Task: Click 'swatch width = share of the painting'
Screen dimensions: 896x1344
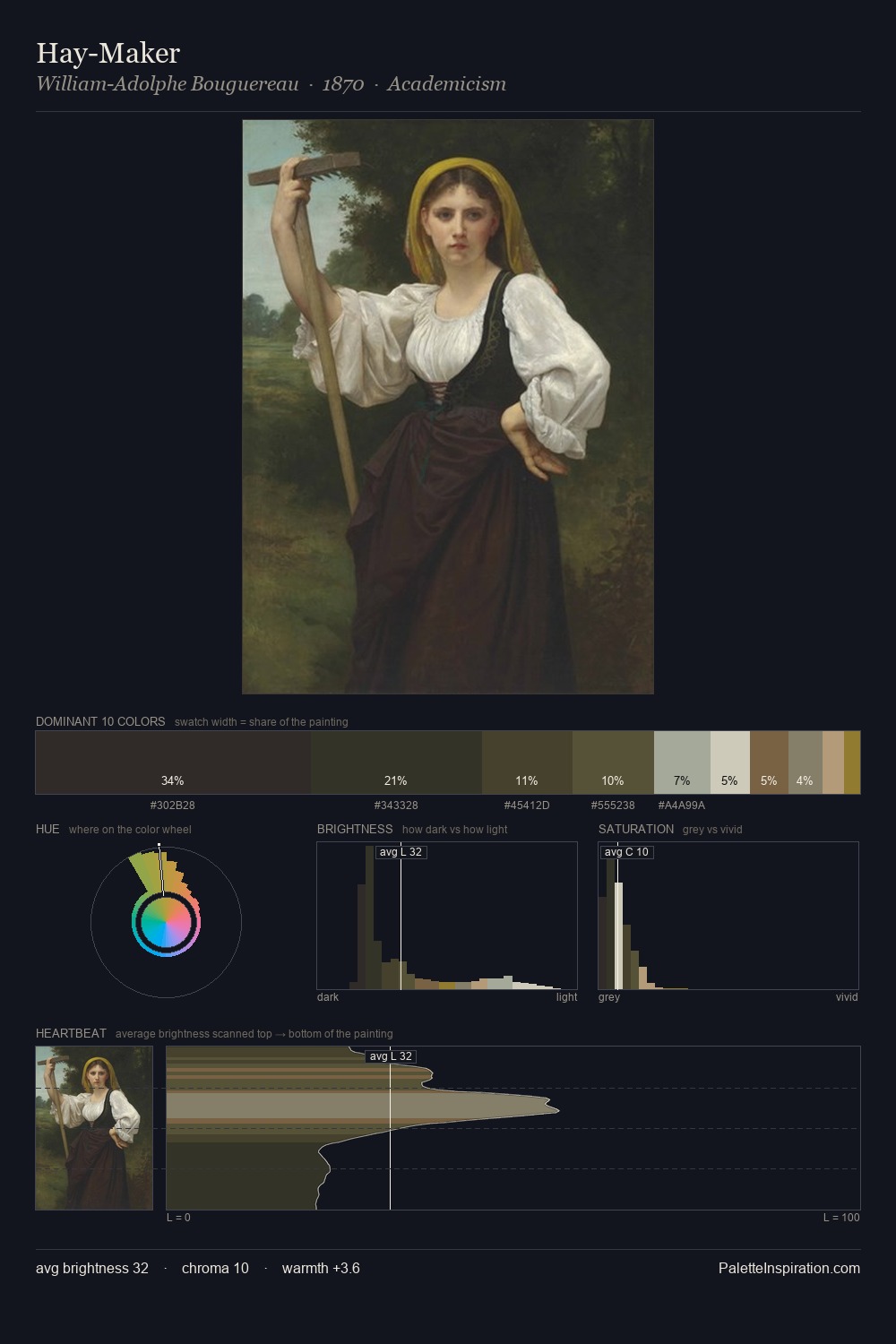Action: (x=262, y=722)
